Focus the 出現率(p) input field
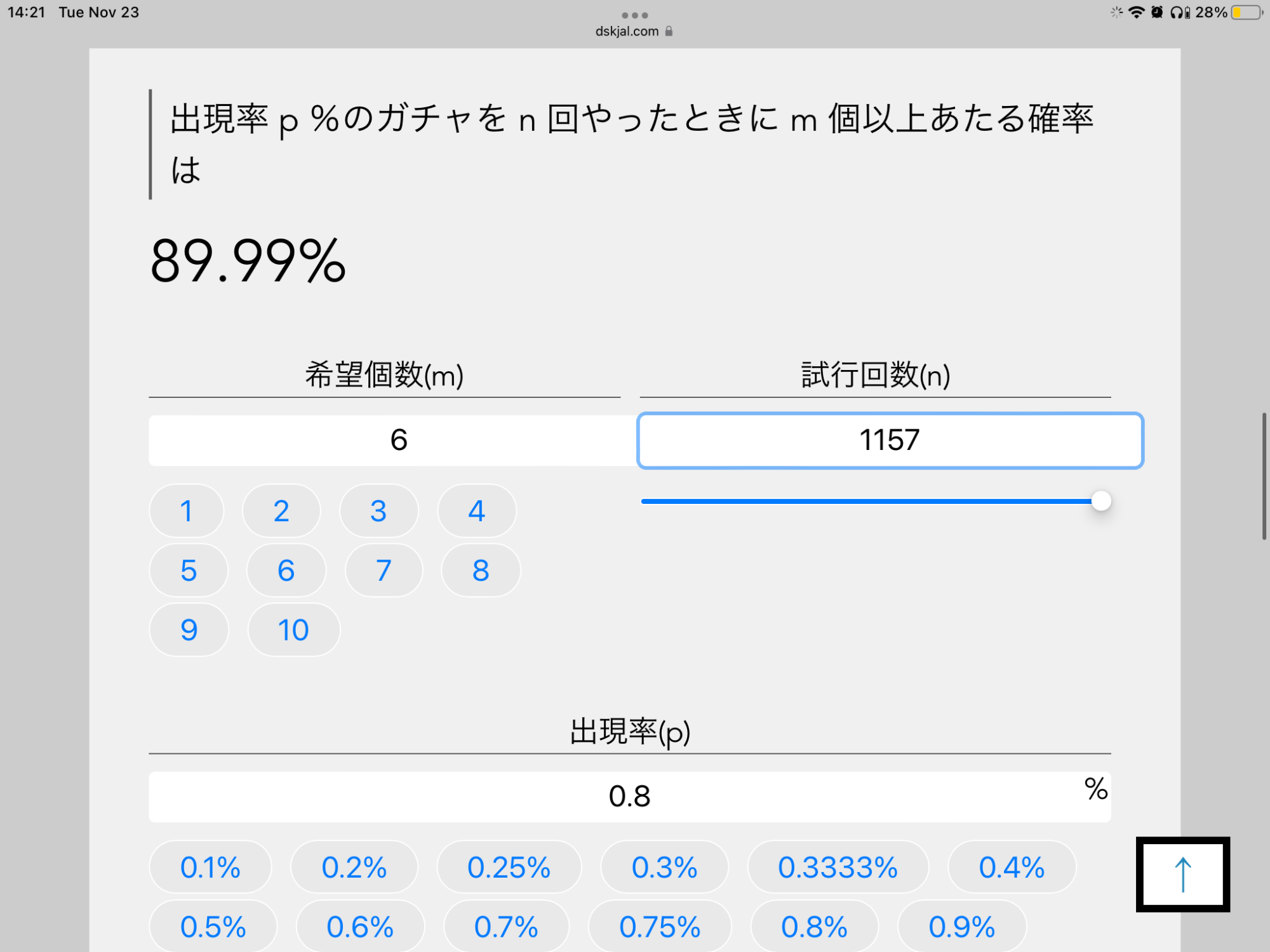 tap(629, 797)
